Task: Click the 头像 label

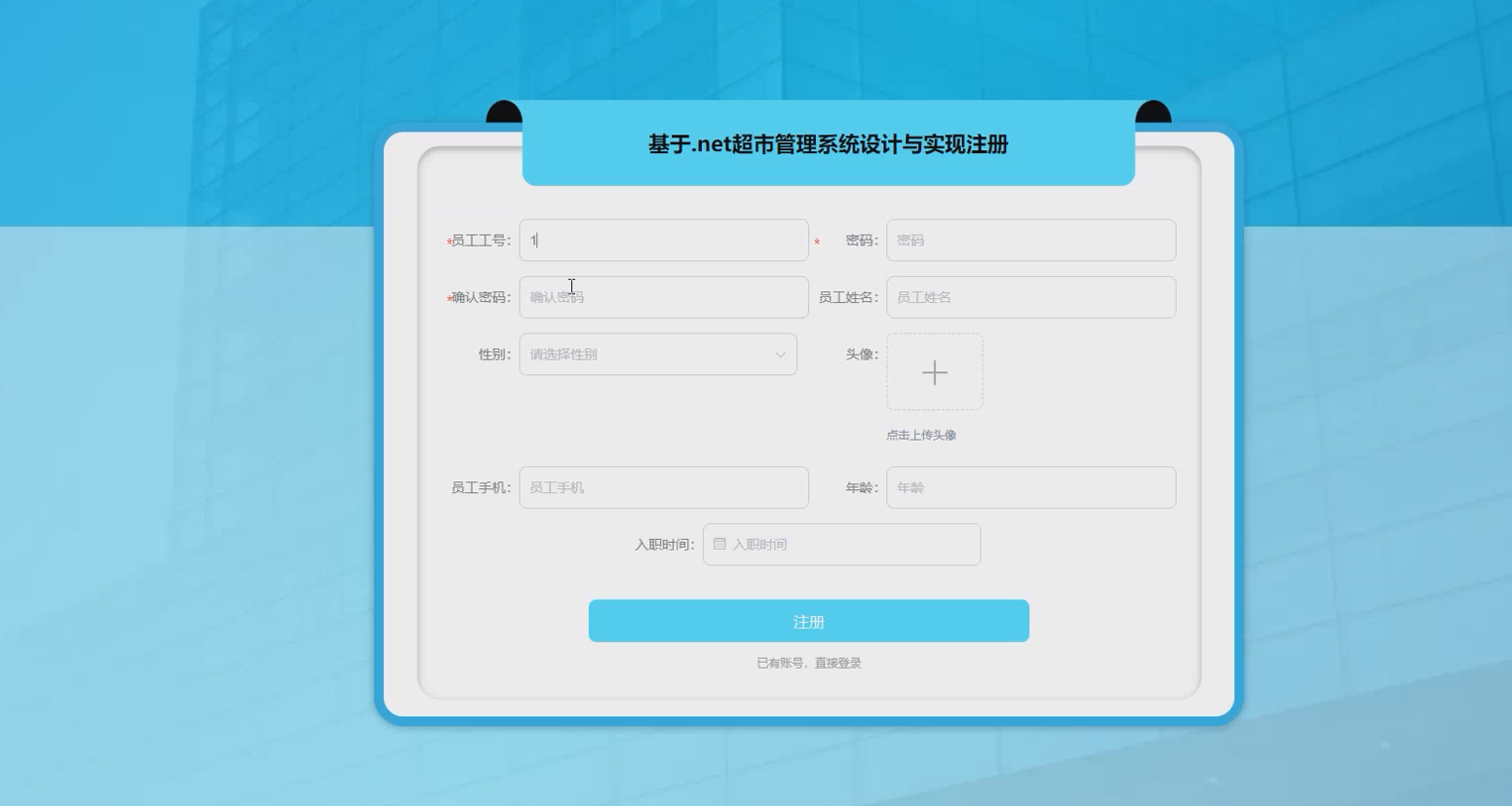Action: 861,355
